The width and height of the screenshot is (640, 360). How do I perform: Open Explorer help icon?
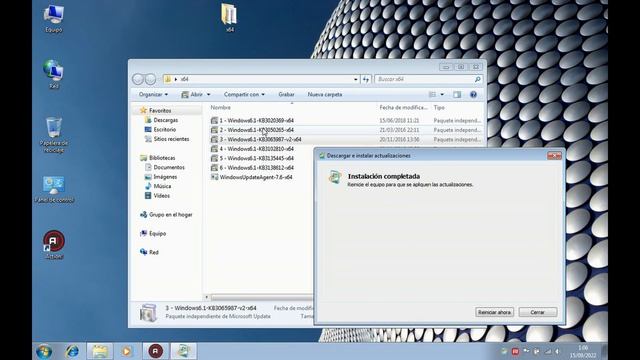click(x=473, y=95)
